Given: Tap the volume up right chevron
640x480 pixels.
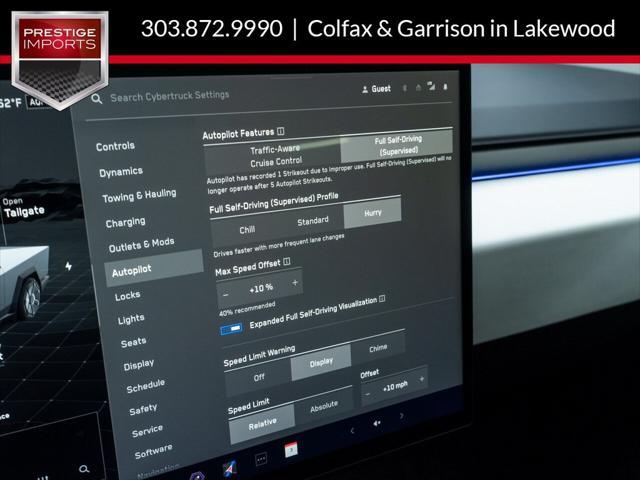Looking at the screenshot, I should click(x=402, y=416).
